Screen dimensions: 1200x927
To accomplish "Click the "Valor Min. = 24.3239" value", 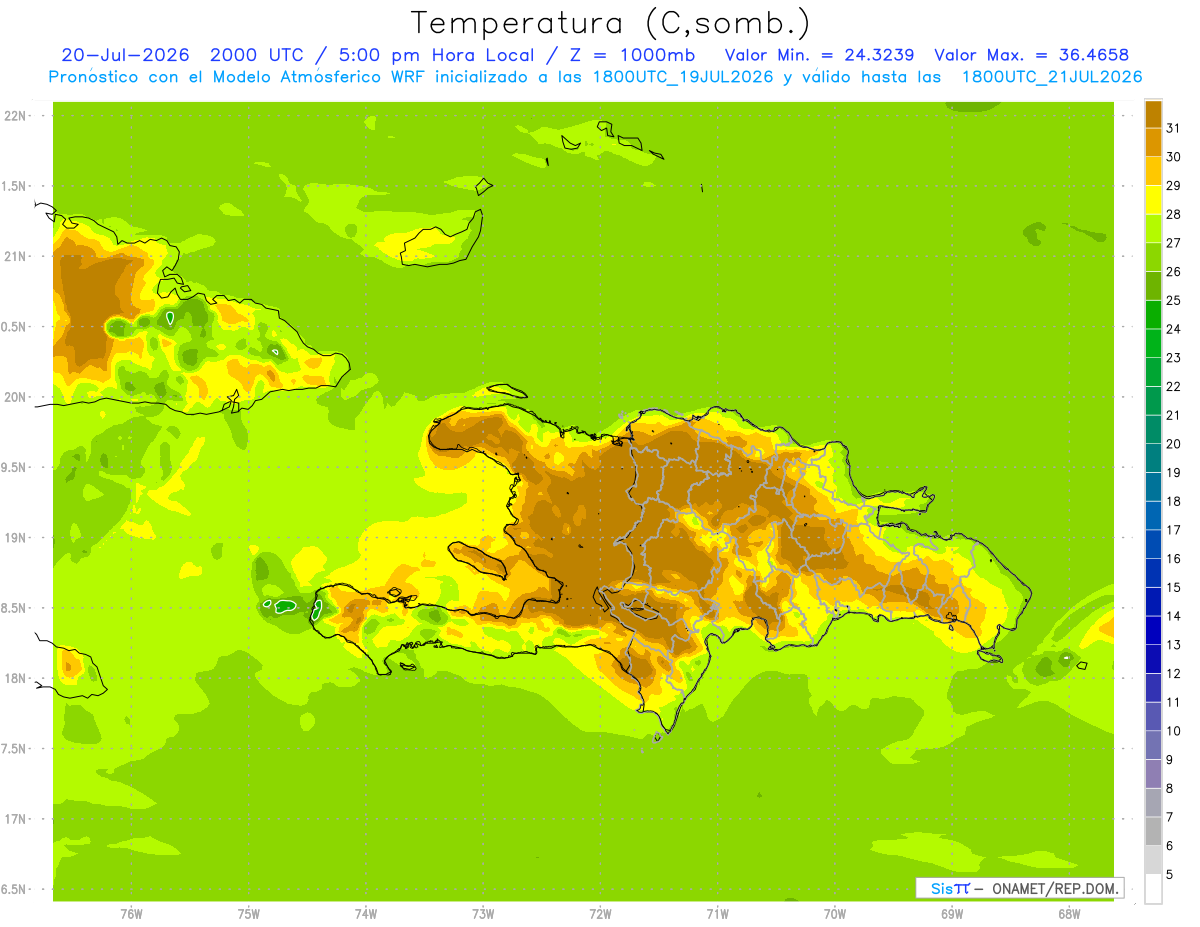I will point(818,55).
